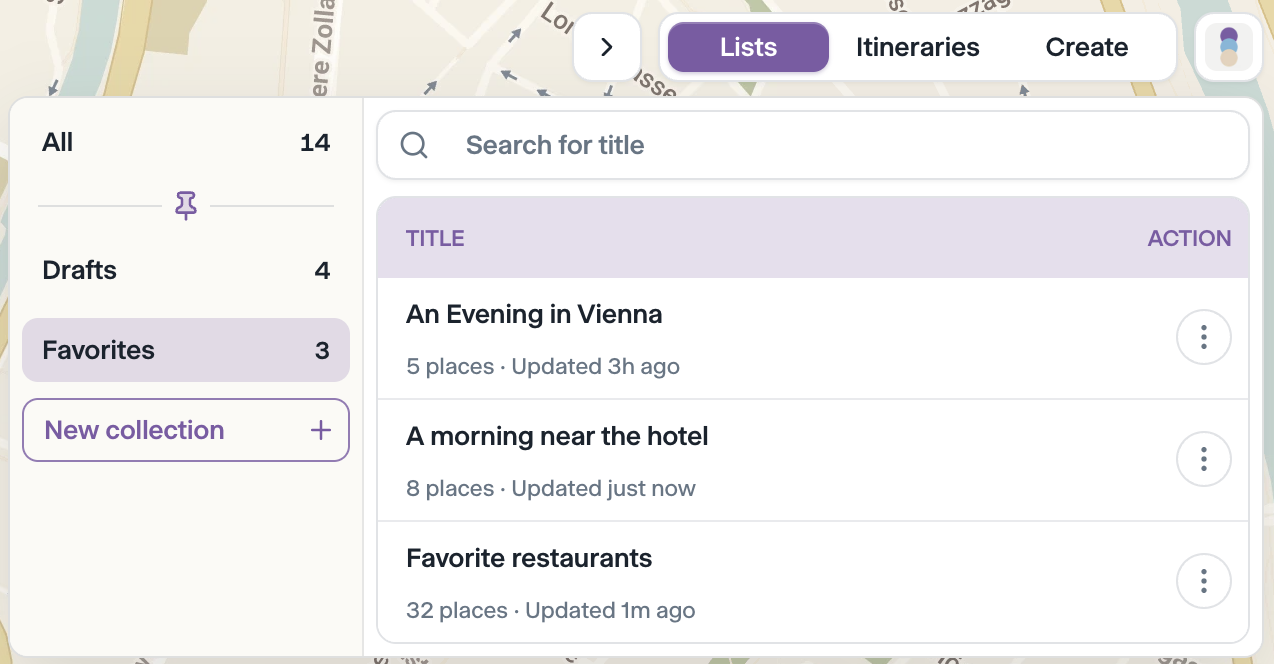This screenshot has width=1274, height=664.
Task: Click the plus icon on New collection
Action: tap(321, 430)
